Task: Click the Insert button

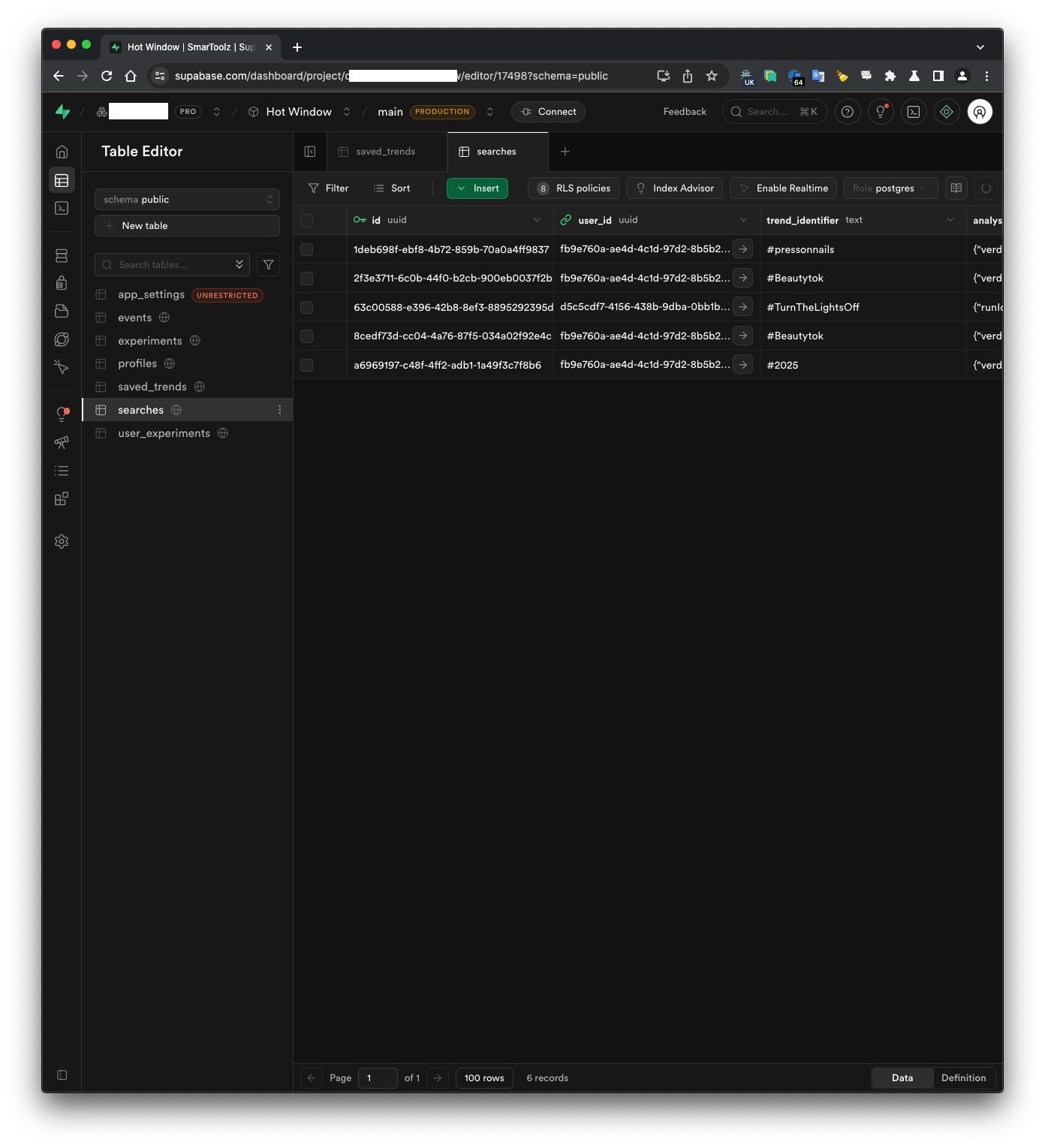Action: 477,188
